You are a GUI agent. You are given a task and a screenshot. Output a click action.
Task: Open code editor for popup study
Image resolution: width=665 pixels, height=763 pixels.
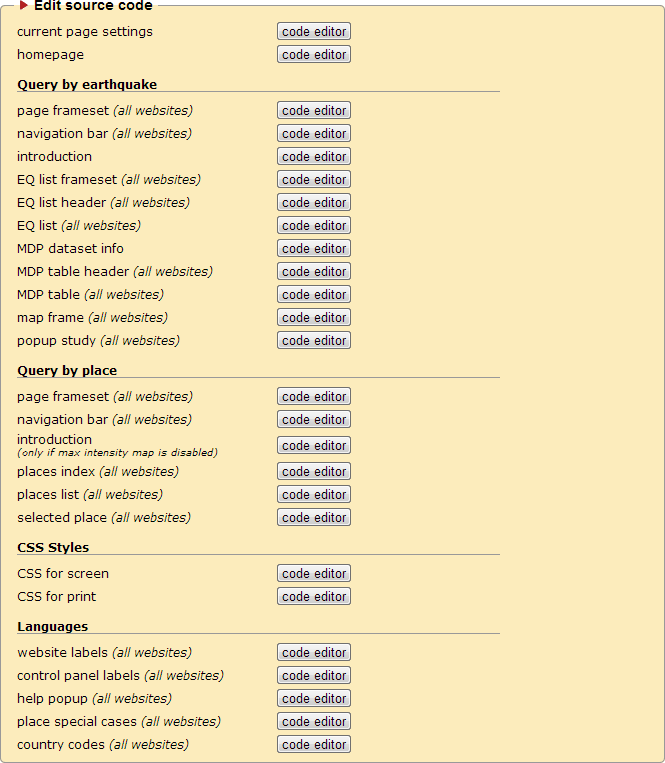click(x=314, y=341)
